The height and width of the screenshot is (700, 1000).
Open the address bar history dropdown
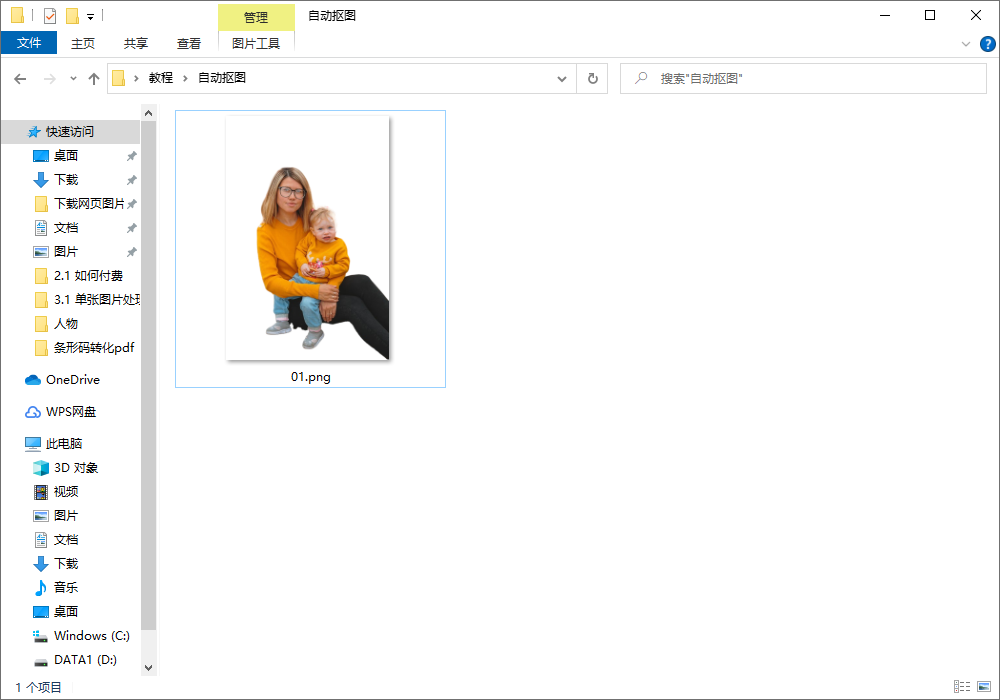(x=562, y=78)
